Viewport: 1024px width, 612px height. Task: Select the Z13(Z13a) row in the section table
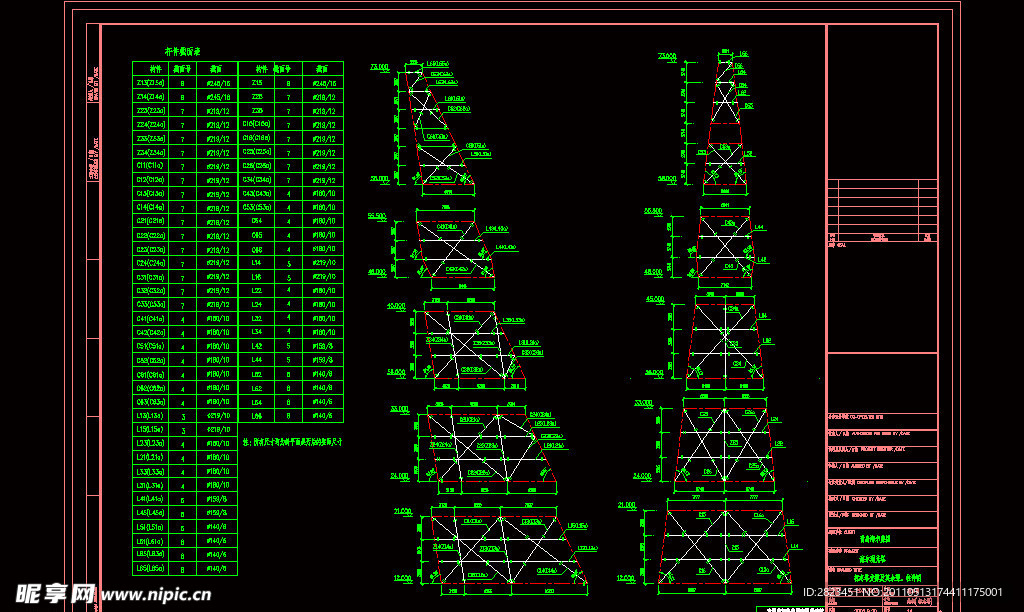click(x=150, y=83)
